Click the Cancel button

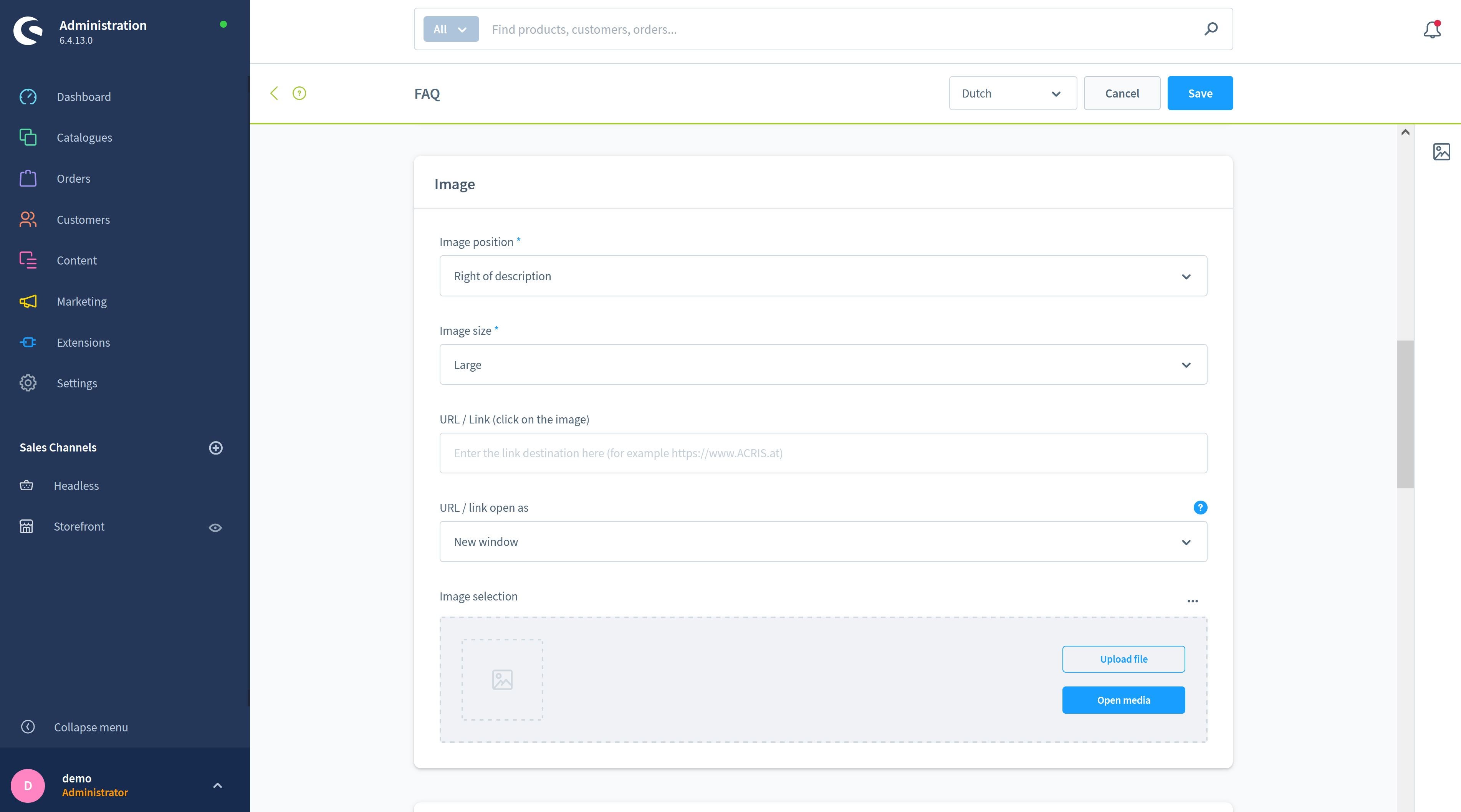[1122, 94]
